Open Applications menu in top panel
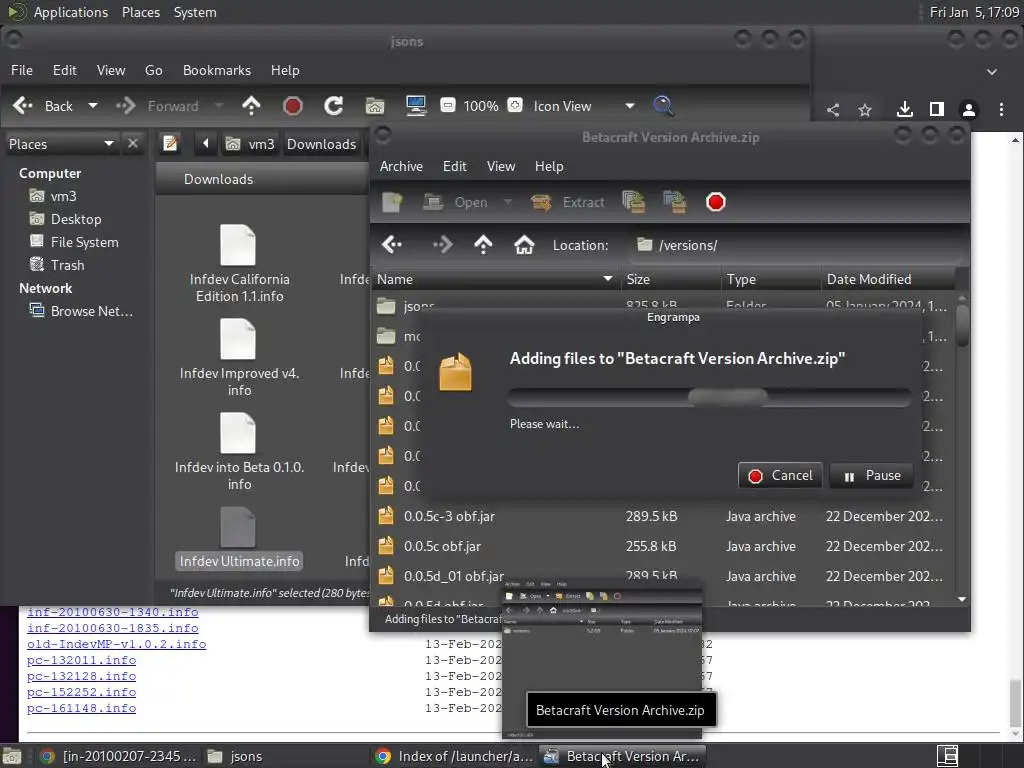The width and height of the screenshot is (1024, 768). click(71, 12)
